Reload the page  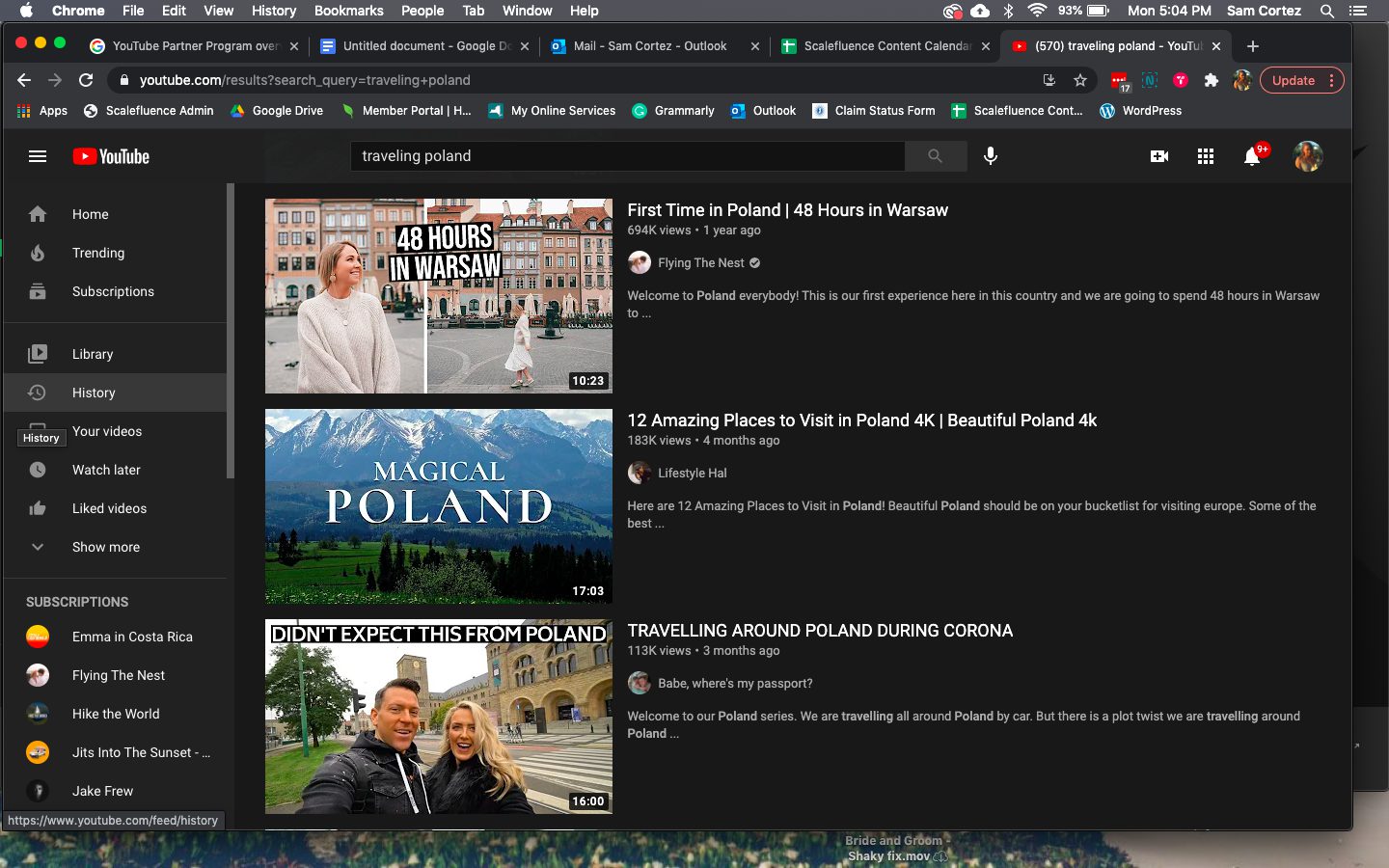point(86,80)
